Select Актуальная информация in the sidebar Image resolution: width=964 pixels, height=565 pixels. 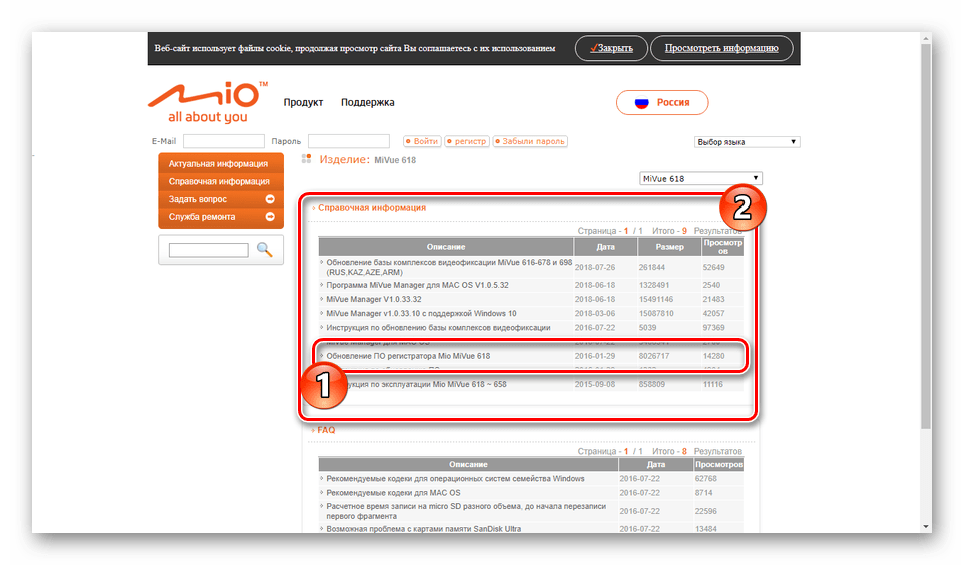(x=218, y=163)
